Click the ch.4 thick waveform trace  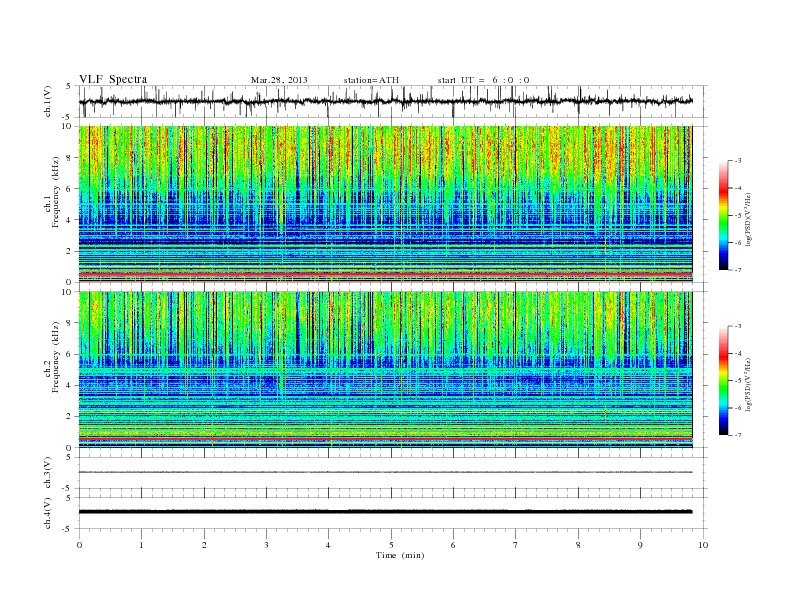click(386, 512)
